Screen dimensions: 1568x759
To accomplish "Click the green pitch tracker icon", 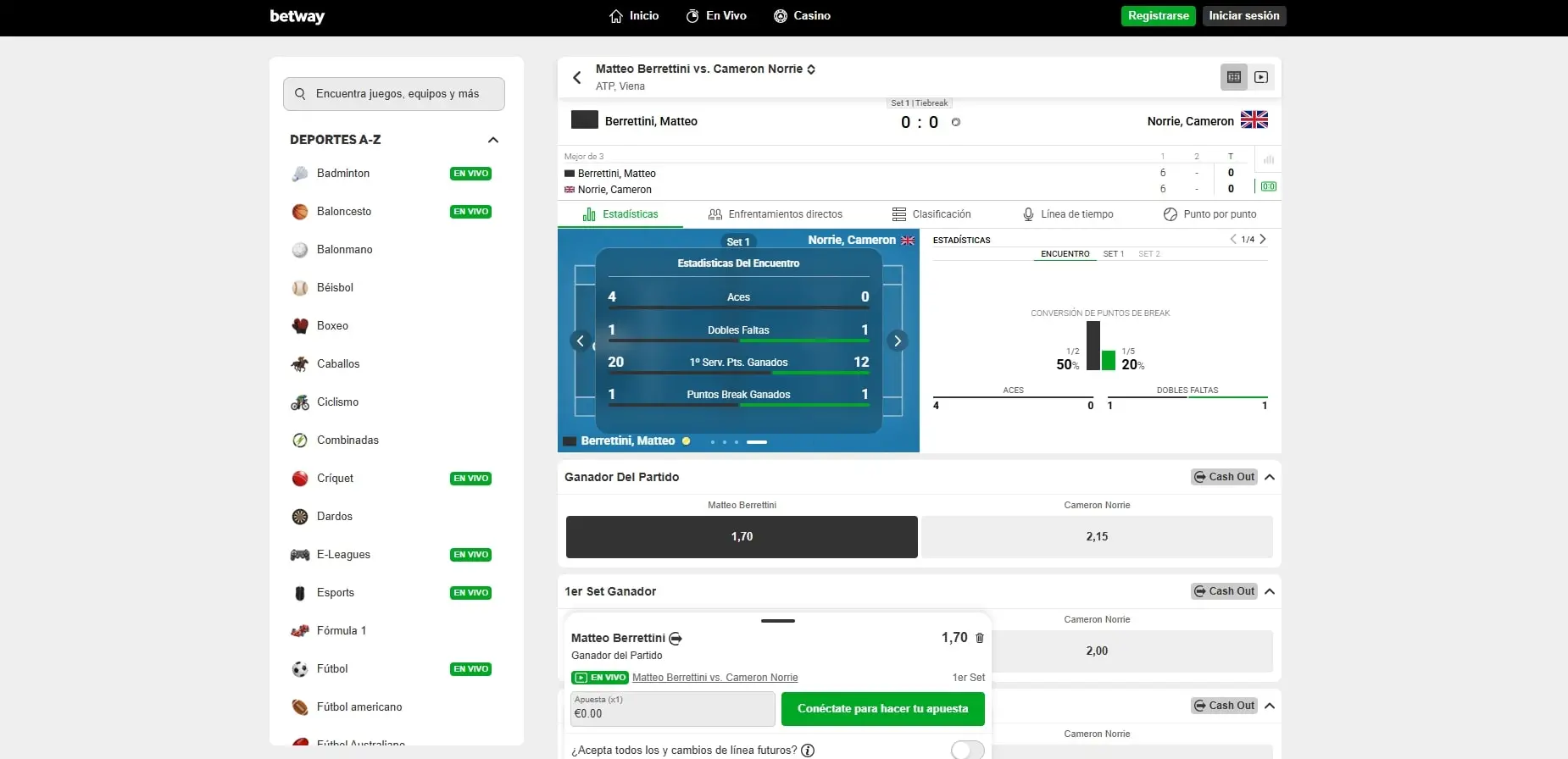I will coord(1269,186).
